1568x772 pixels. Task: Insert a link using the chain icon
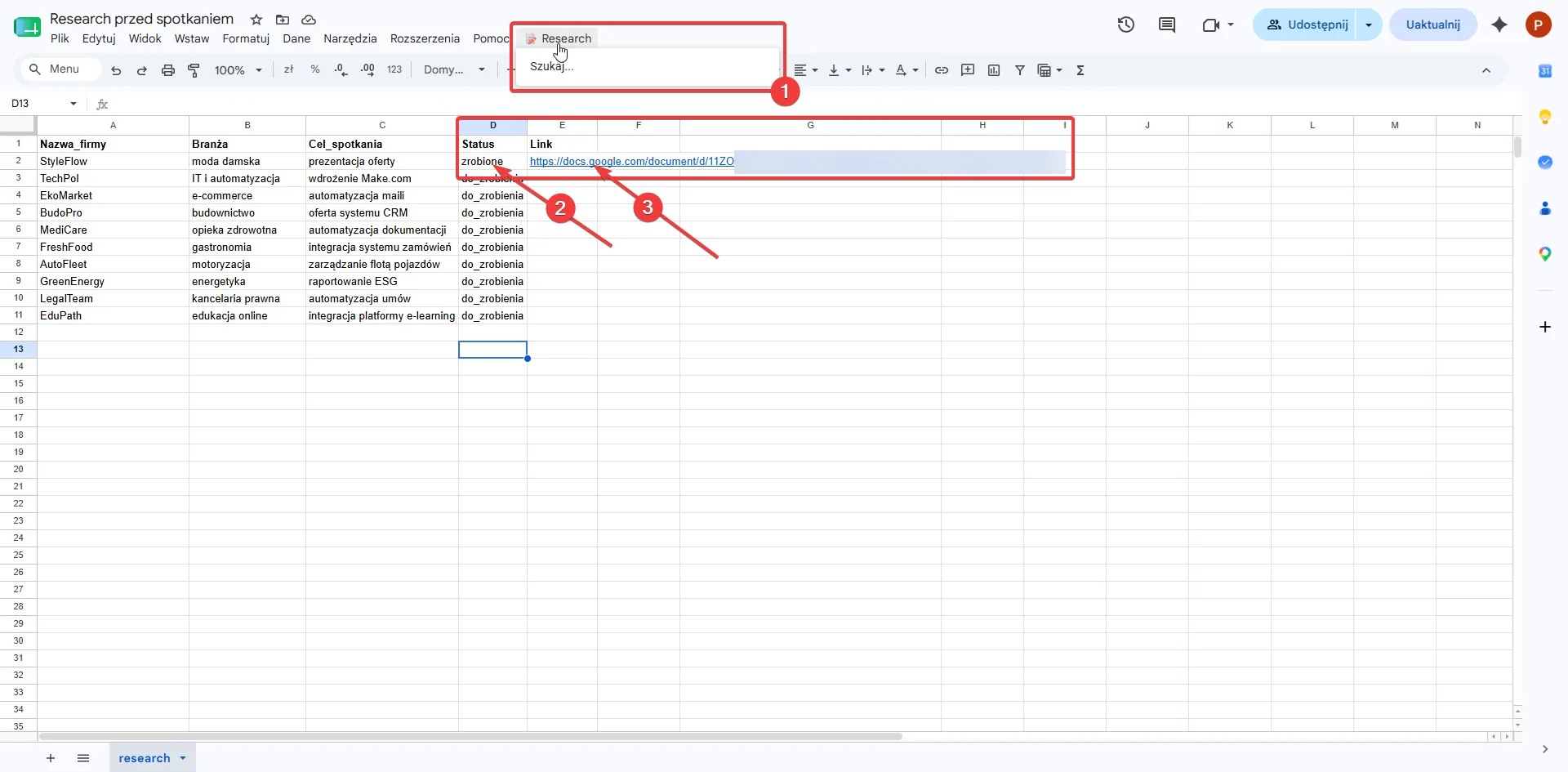coord(942,70)
